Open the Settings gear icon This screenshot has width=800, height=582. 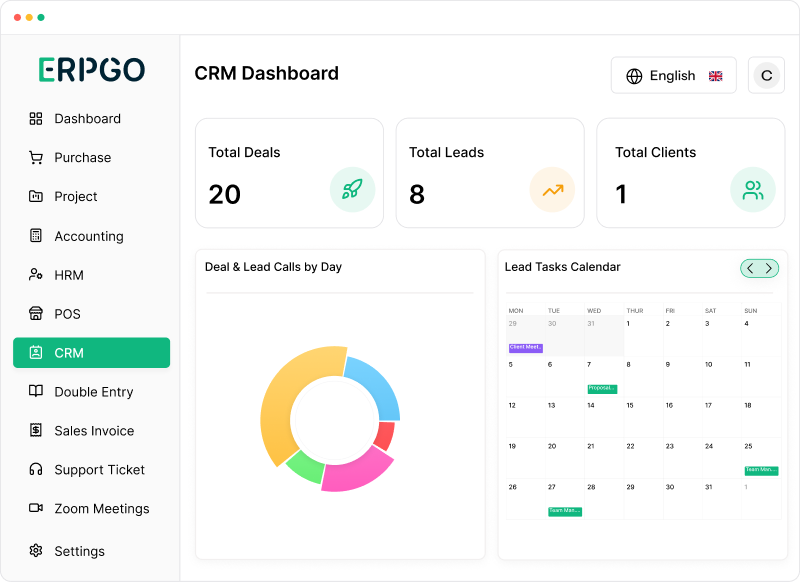pos(36,551)
